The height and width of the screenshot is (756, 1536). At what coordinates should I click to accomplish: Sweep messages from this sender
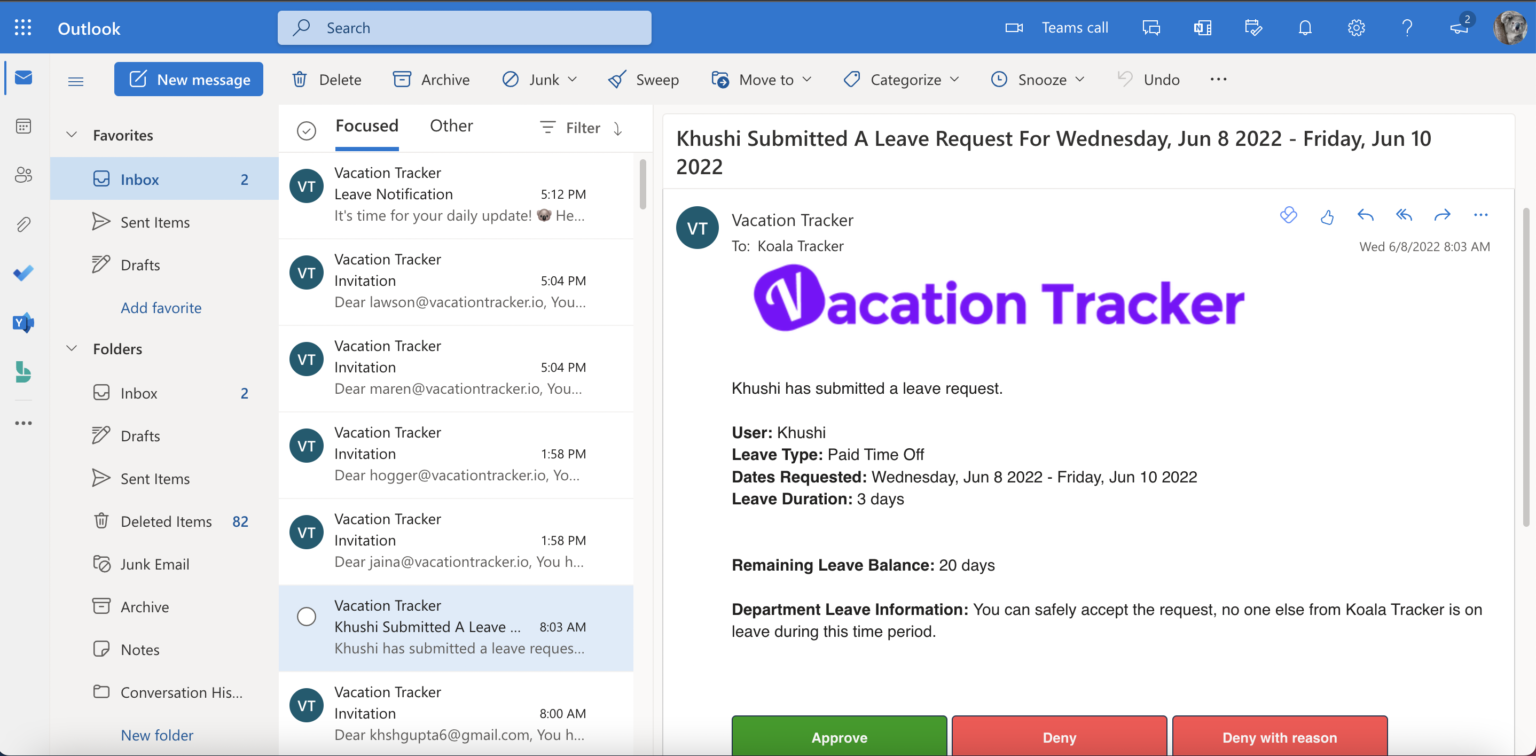coord(643,79)
